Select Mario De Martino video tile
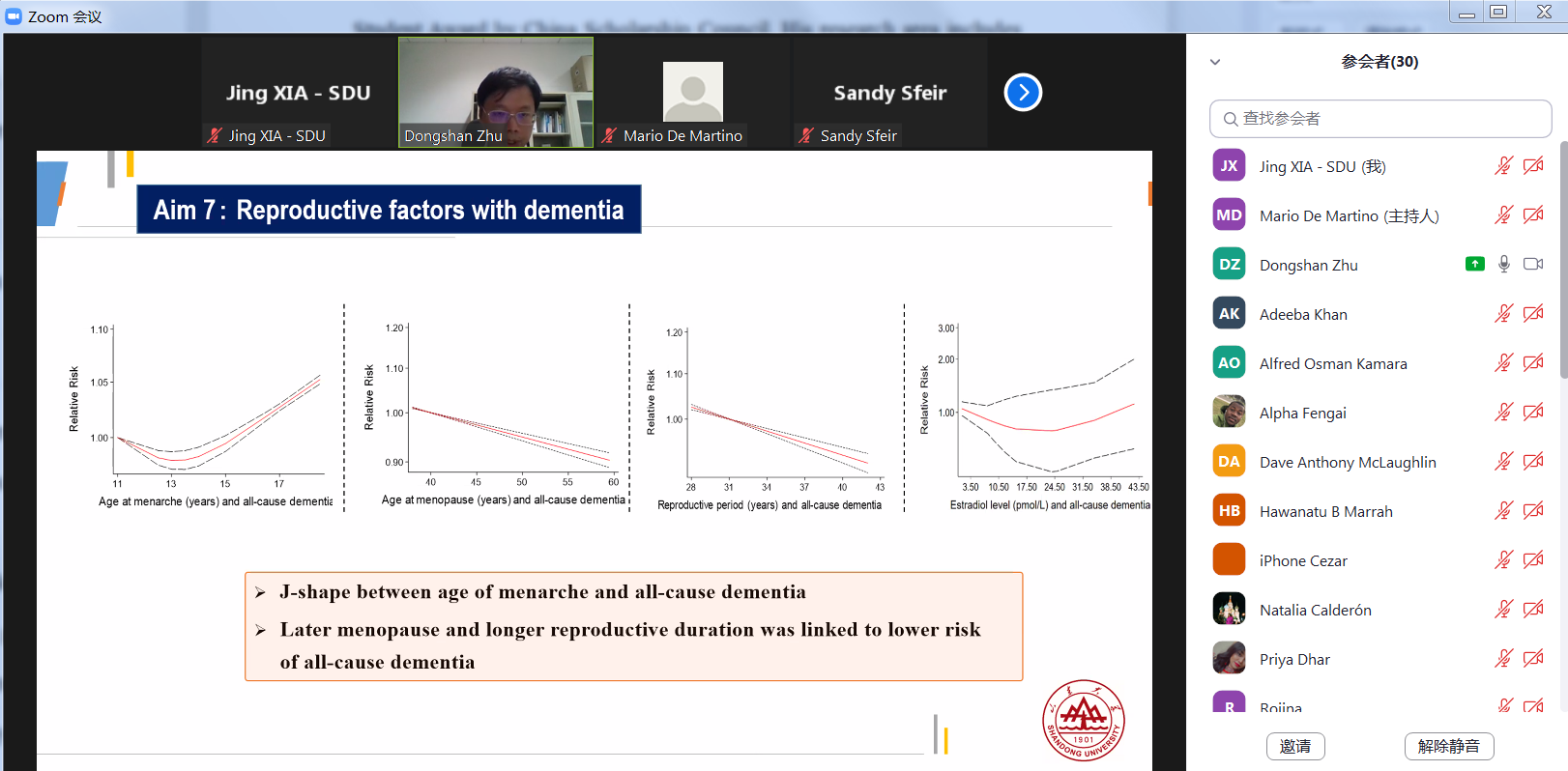1568x771 pixels. (693, 93)
